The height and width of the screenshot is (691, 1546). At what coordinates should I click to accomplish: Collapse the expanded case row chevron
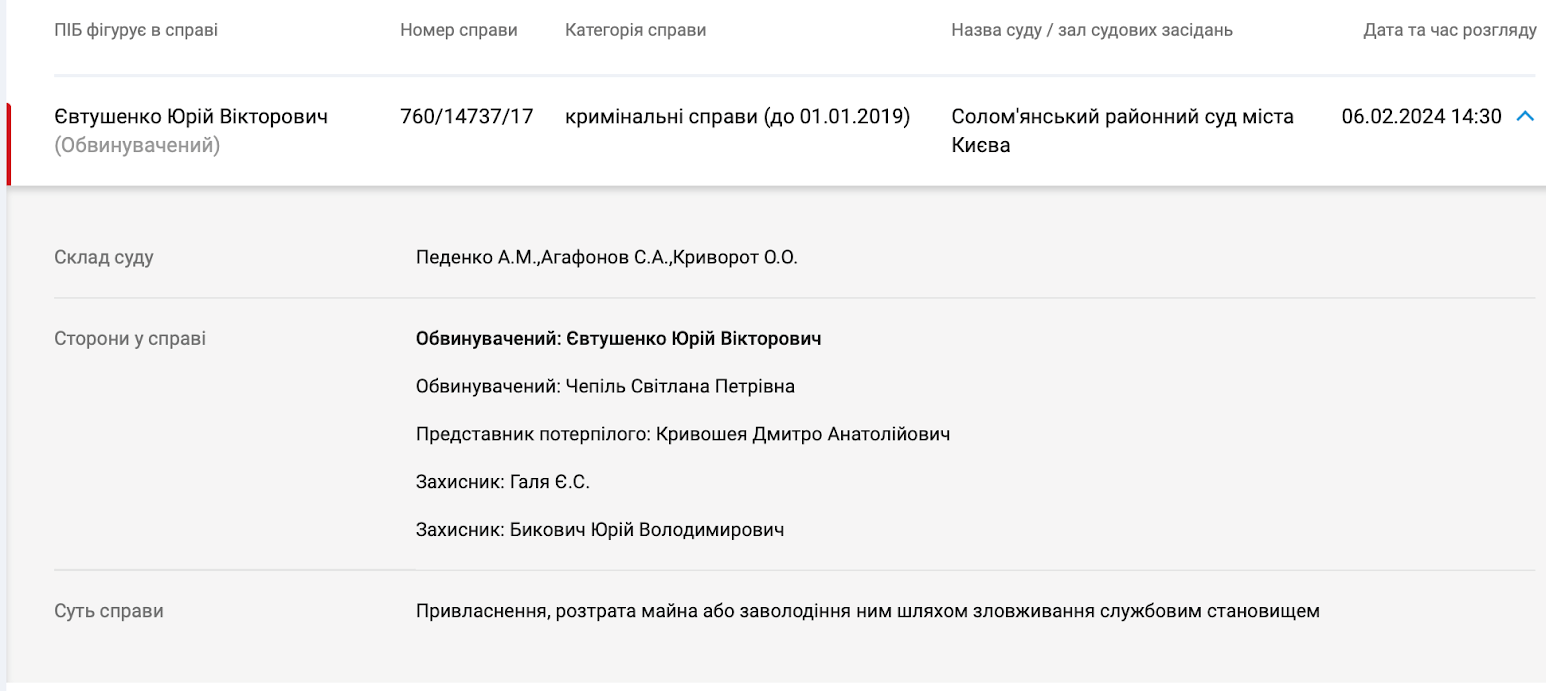point(1525,117)
